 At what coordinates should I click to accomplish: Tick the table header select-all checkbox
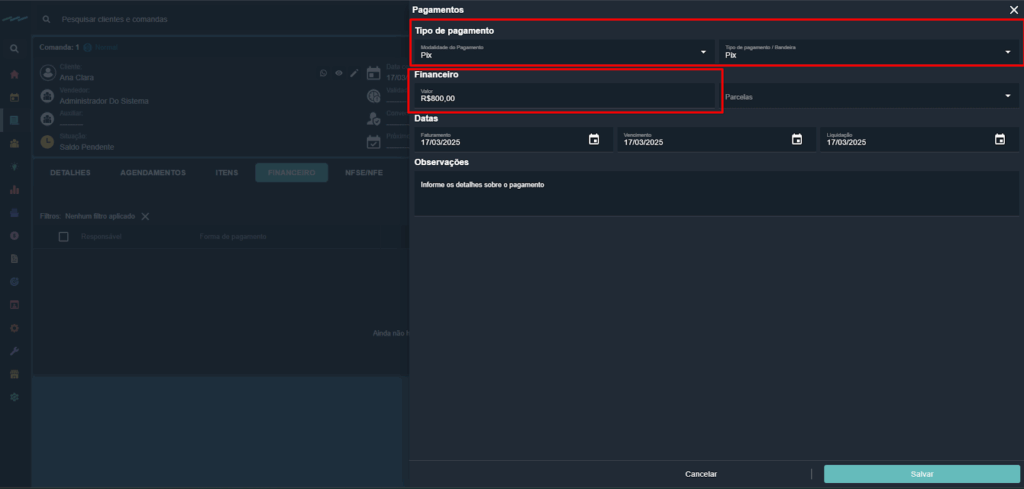pyautogui.click(x=63, y=237)
